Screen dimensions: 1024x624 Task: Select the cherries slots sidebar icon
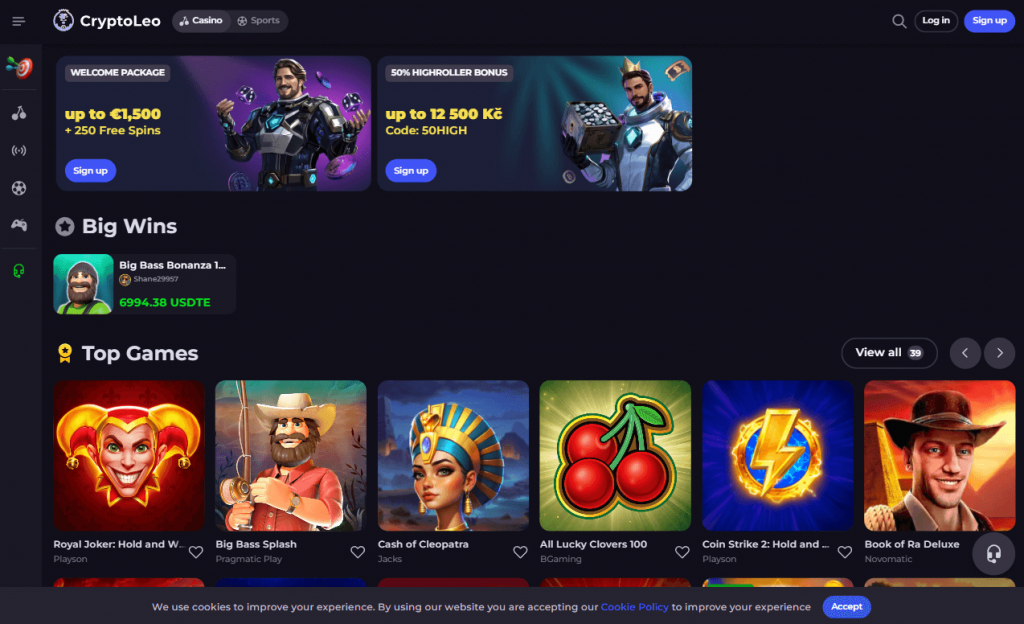(19, 113)
